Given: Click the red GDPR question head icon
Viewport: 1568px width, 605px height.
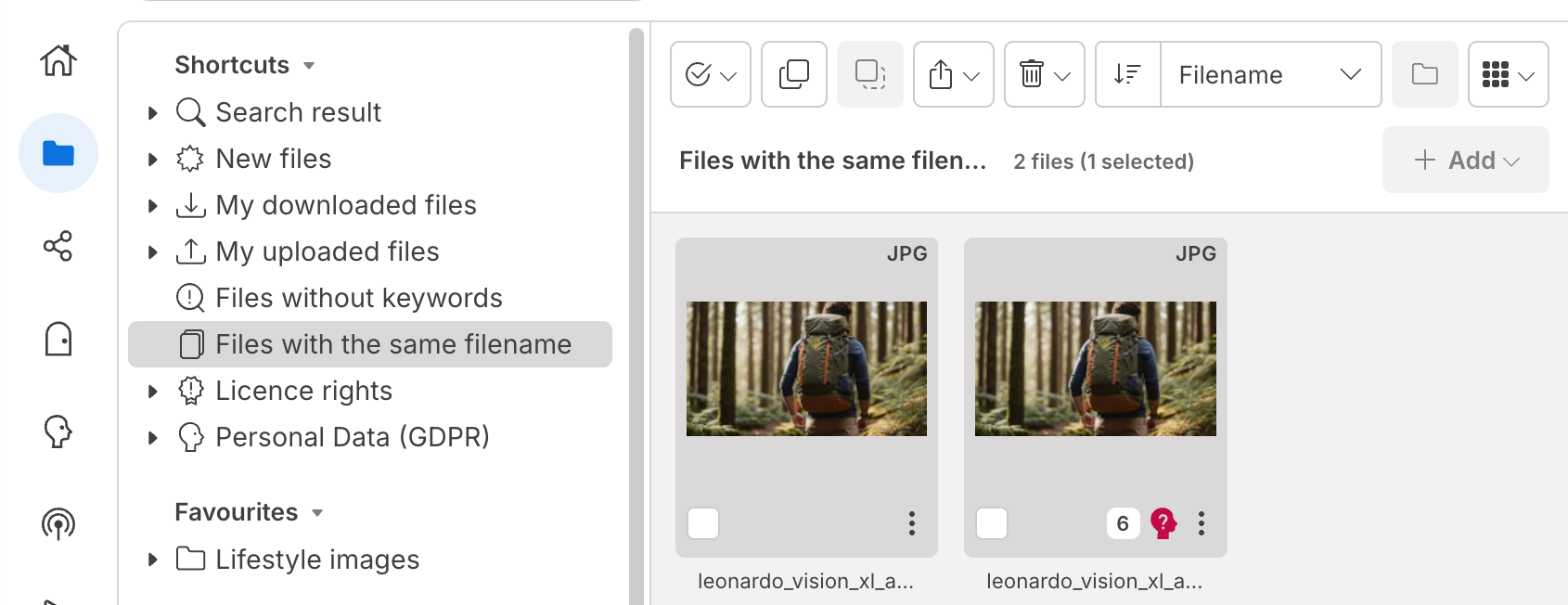Looking at the screenshot, I should click(x=1163, y=523).
